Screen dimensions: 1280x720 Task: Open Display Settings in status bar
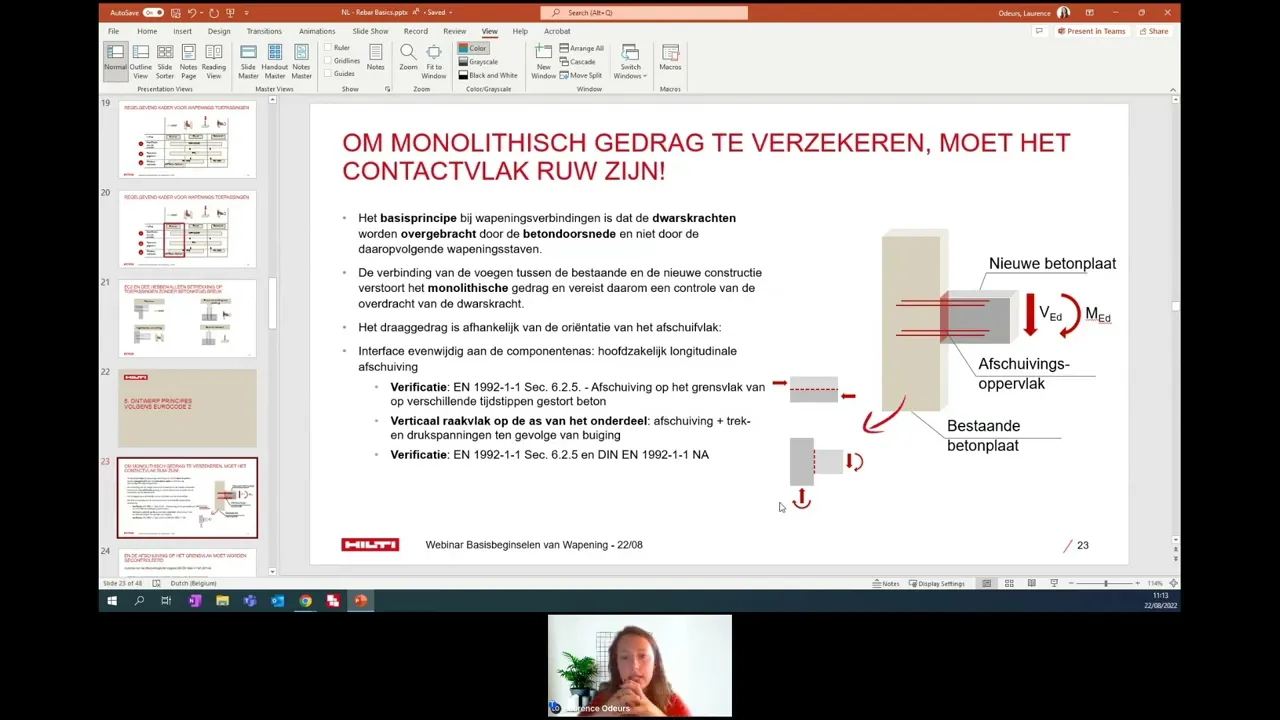point(937,583)
